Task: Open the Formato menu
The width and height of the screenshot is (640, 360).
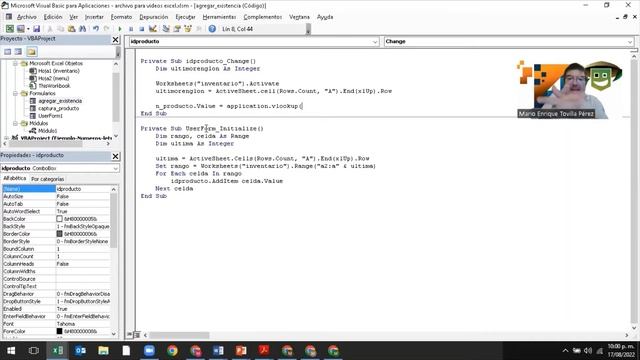Action: [x=121, y=17]
